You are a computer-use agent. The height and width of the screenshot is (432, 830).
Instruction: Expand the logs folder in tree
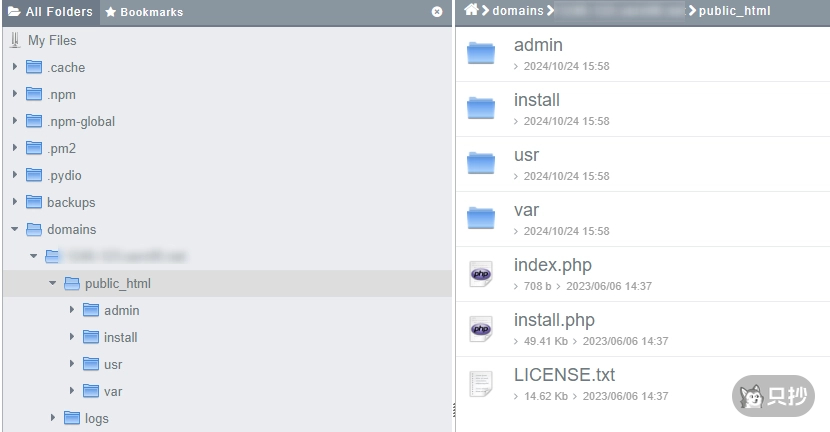pos(53,418)
